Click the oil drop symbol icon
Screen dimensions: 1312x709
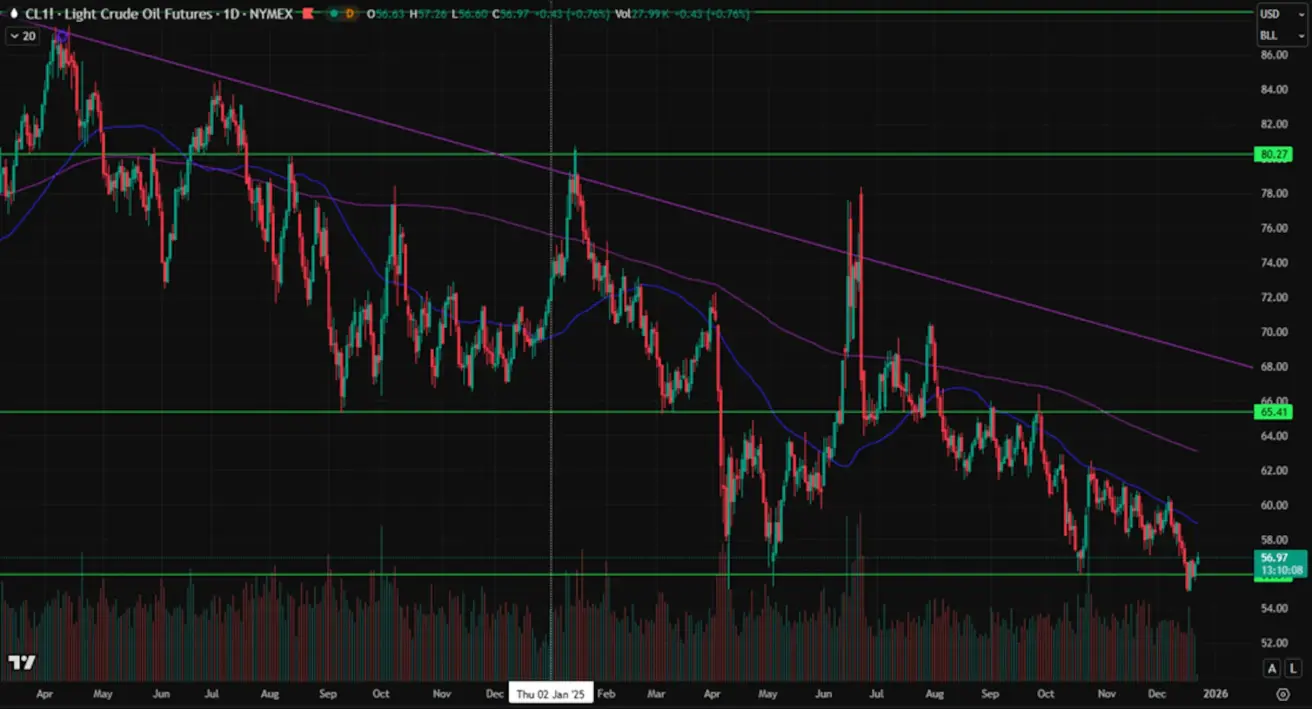click(x=13, y=14)
